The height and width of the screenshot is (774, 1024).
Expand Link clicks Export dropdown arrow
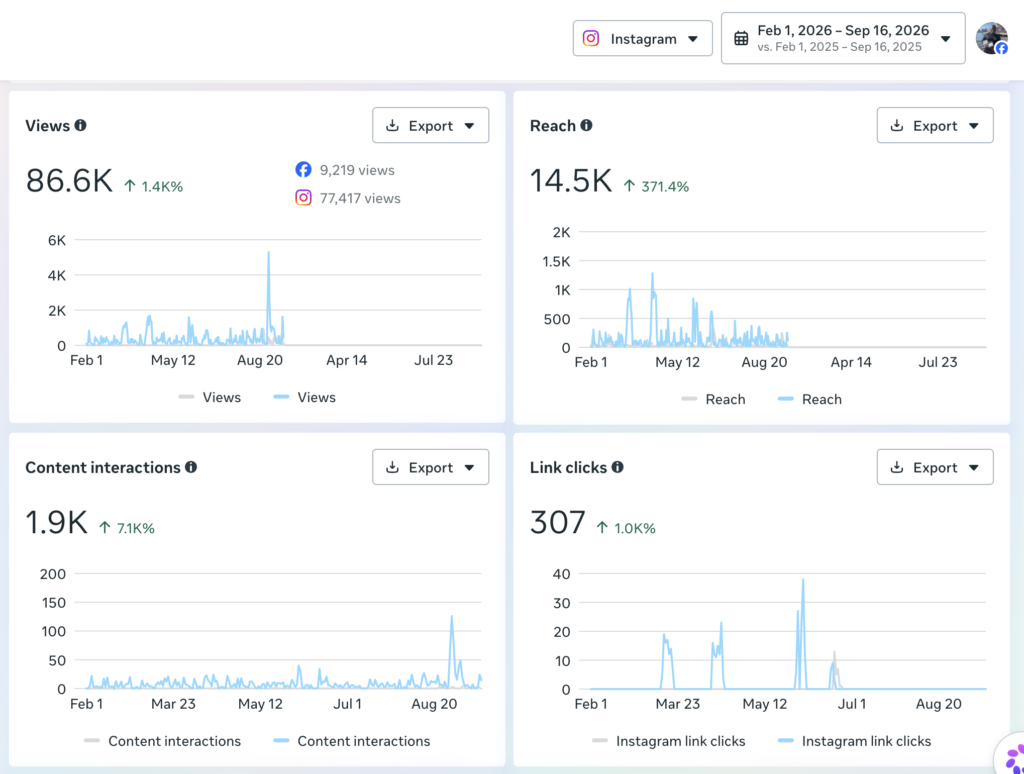[x=974, y=468]
